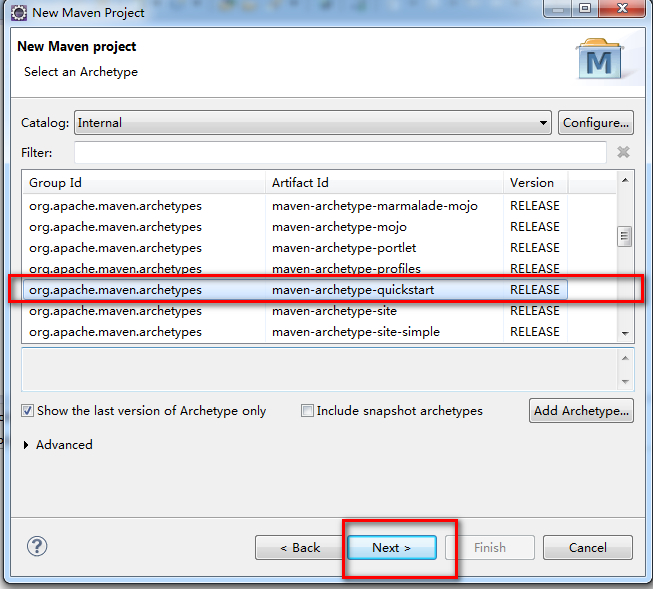Screen dimensions: 653x589
Task: Click inside the archetype description box
Action: tap(320, 369)
